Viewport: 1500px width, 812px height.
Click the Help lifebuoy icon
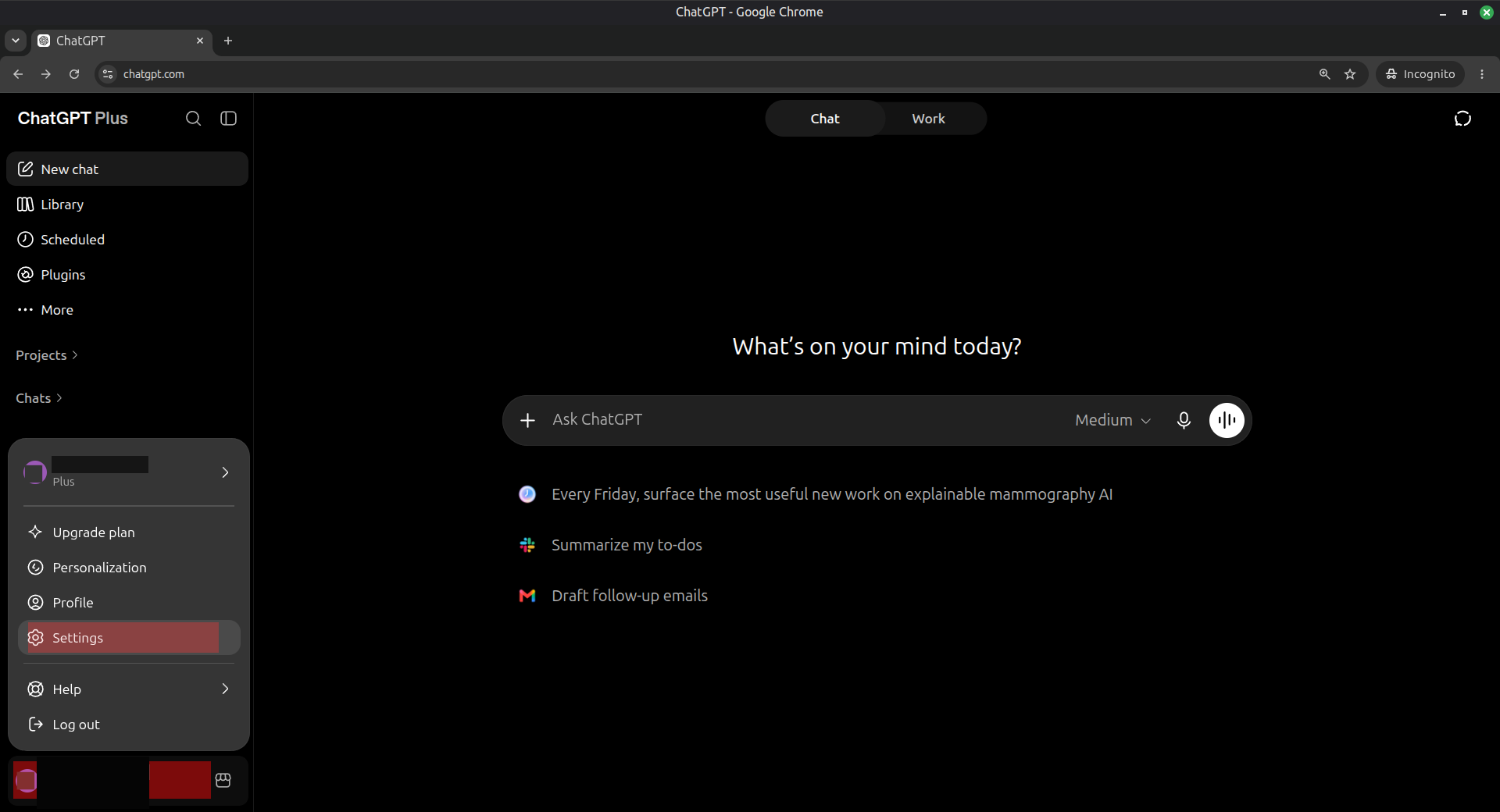[x=36, y=689]
